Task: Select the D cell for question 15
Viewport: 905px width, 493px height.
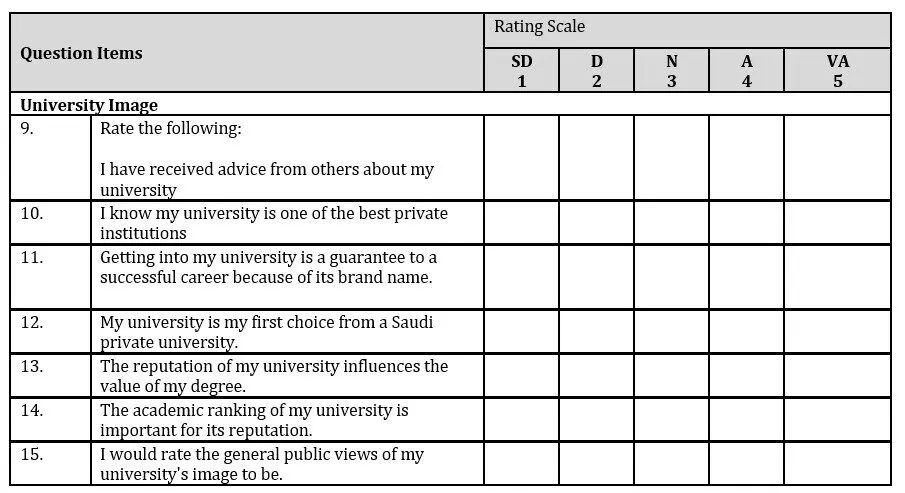Action: (596, 464)
